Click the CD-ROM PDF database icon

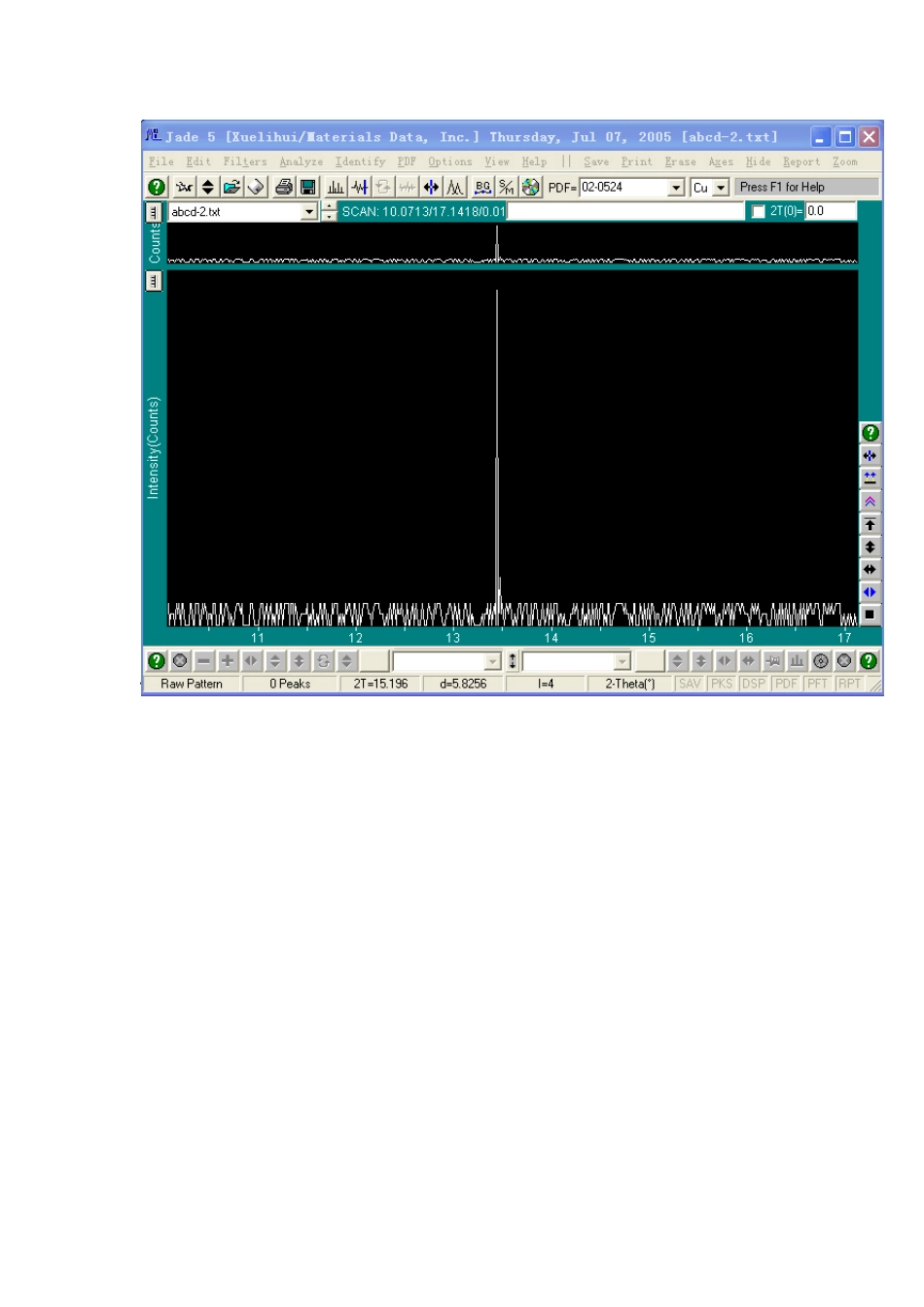[530, 187]
